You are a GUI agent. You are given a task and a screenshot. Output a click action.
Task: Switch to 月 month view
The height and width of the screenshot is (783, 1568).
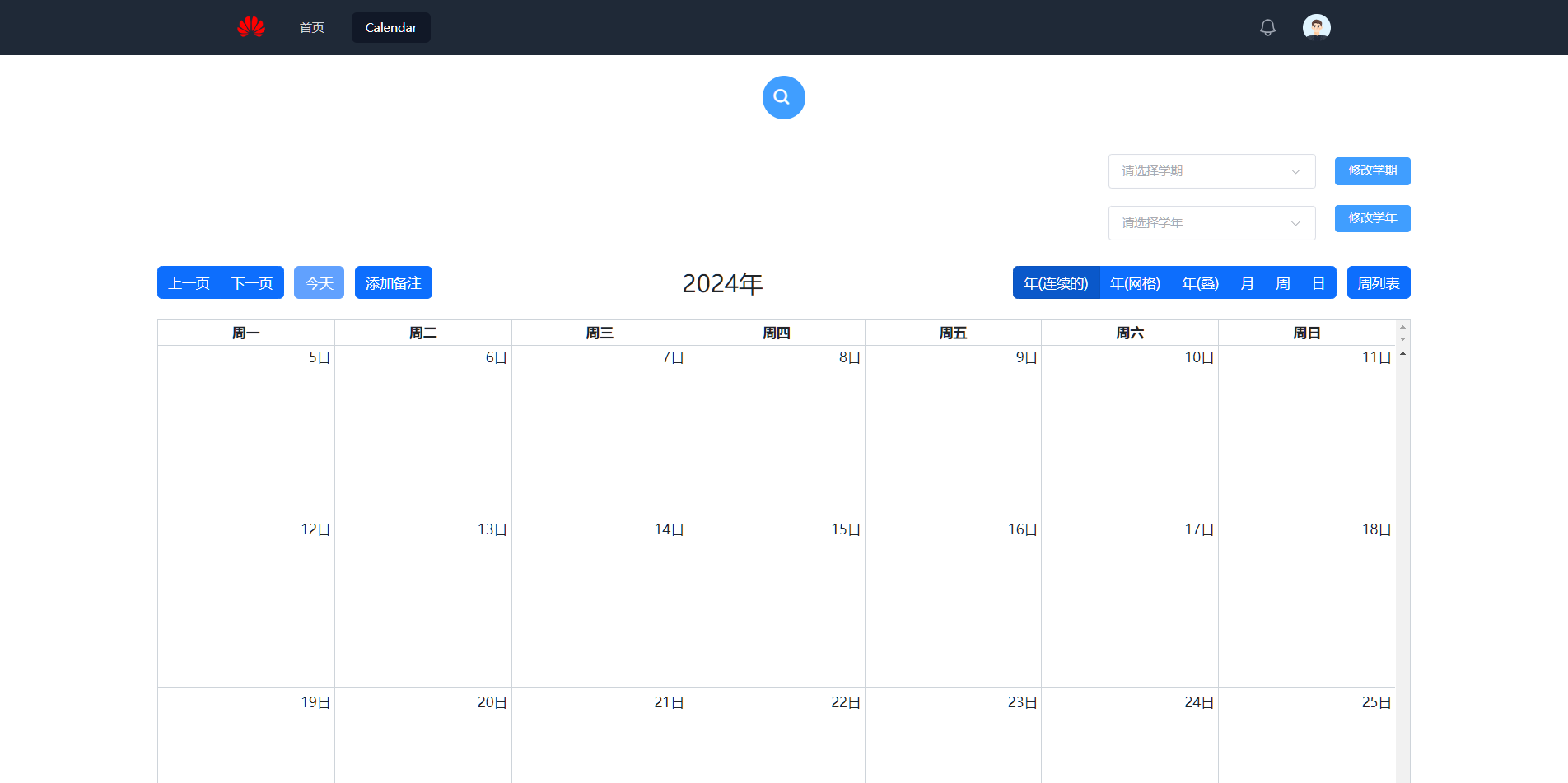[x=1247, y=283]
